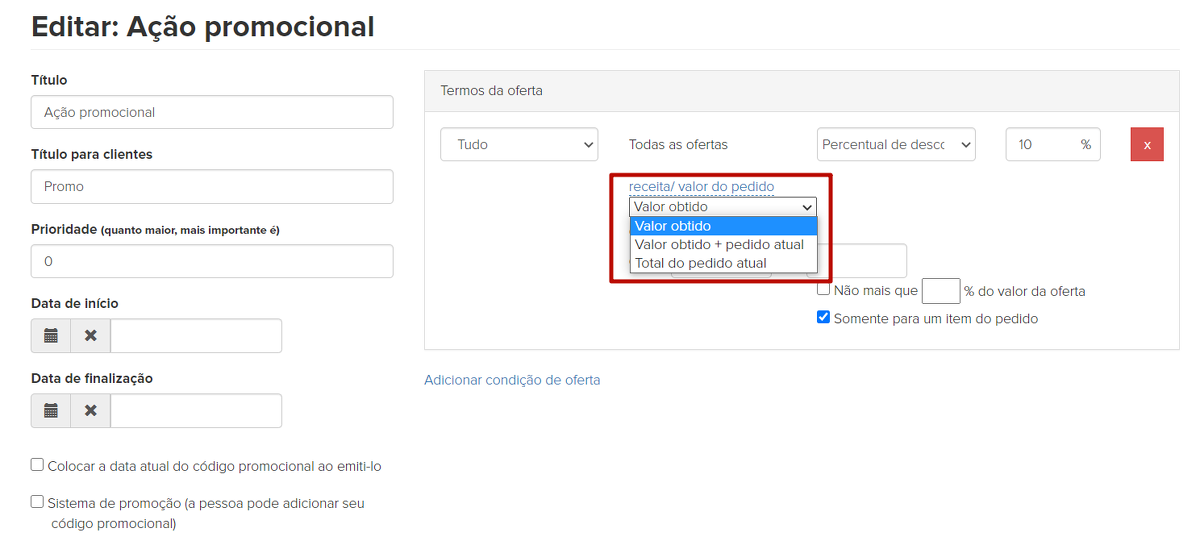Open the start date calendar picker
Viewport: 1200px width, 545px height.
[x=51, y=336]
